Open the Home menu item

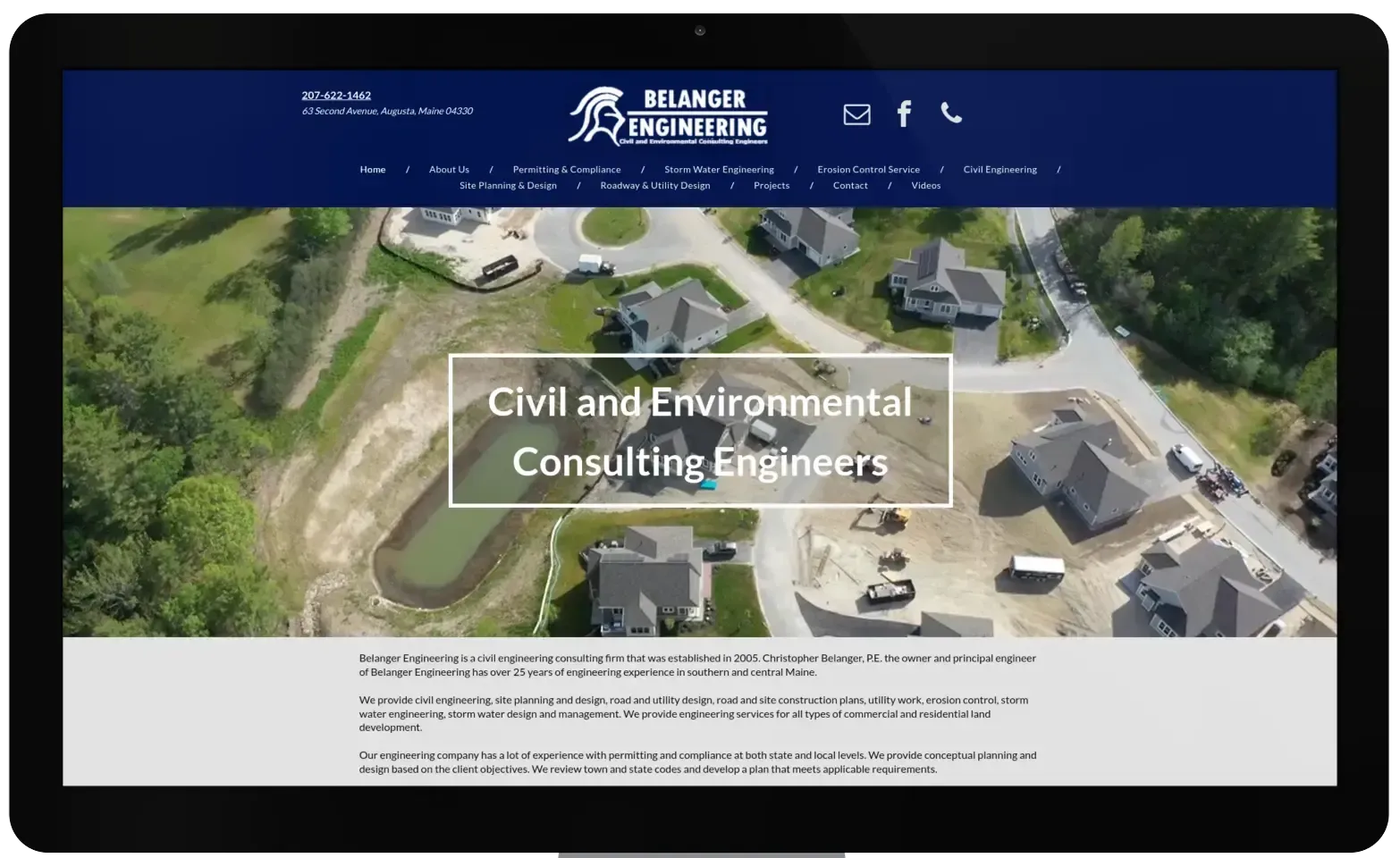[373, 170]
